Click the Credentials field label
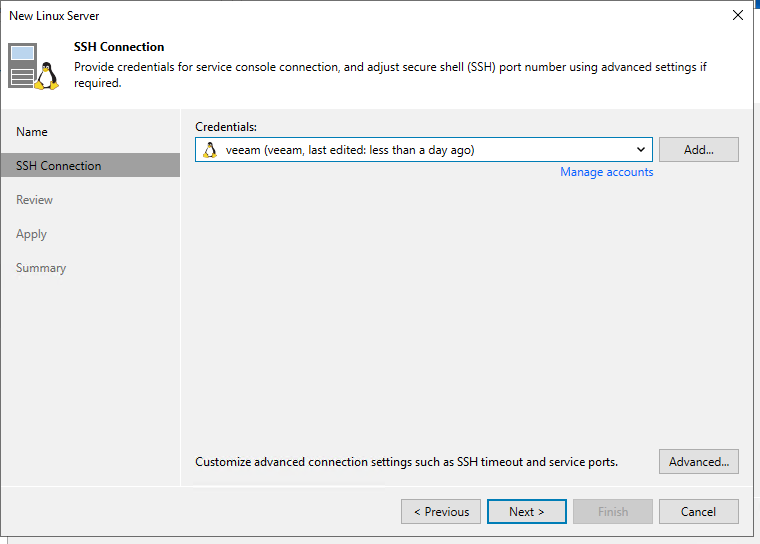The height and width of the screenshot is (544, 760). coord(226,127)
